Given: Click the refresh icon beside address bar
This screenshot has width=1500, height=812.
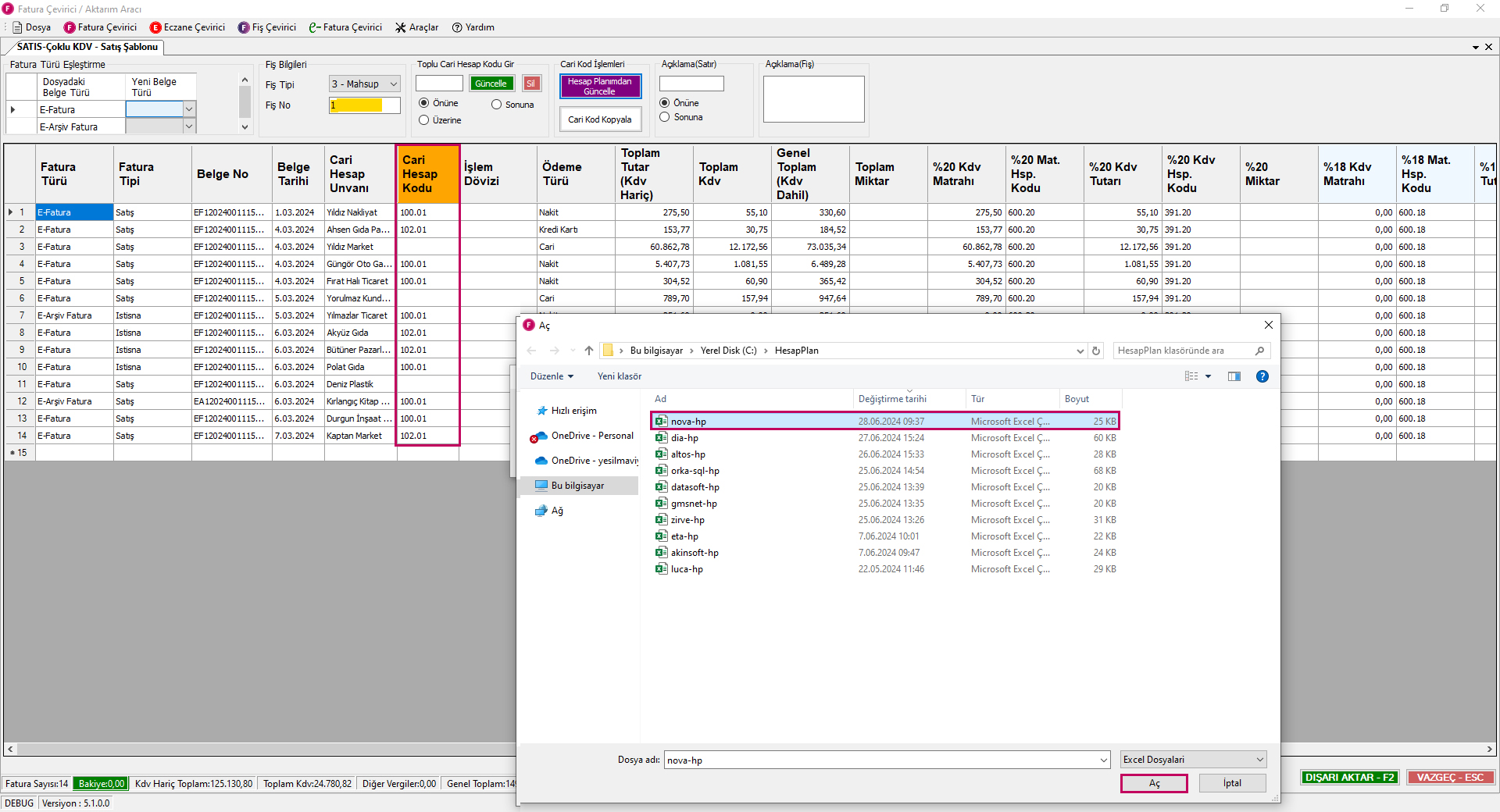Looking at the screenshot, I should tap(1096, 351).
